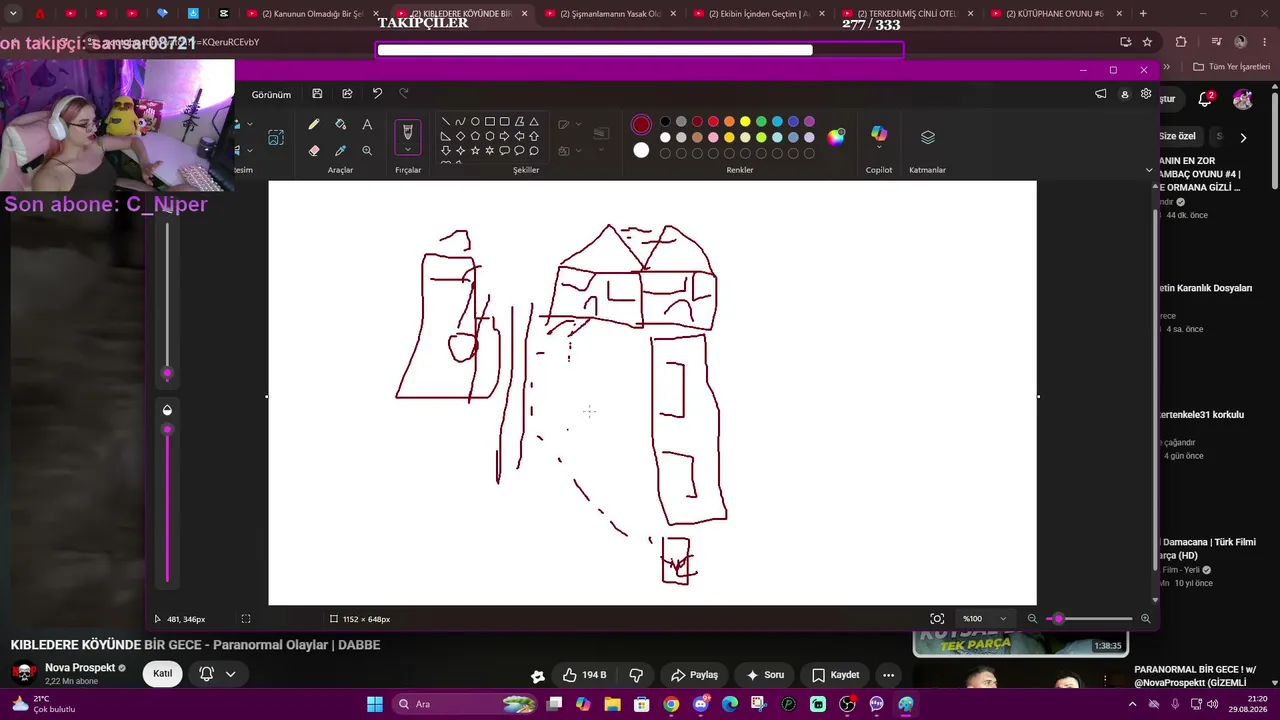Click the Share icon in Paint
Screen dimensions: 1280x720
coord(347,93)
